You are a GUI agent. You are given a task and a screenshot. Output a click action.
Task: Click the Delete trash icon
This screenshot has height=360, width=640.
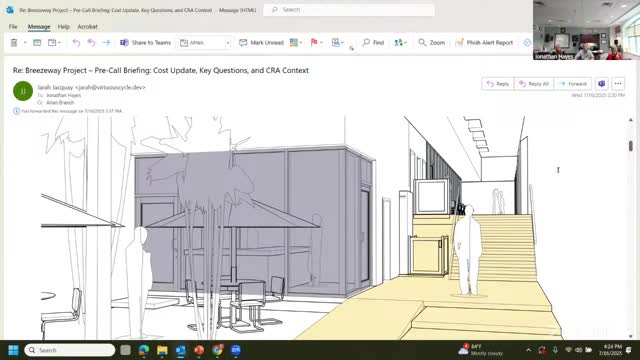(14, 42)
